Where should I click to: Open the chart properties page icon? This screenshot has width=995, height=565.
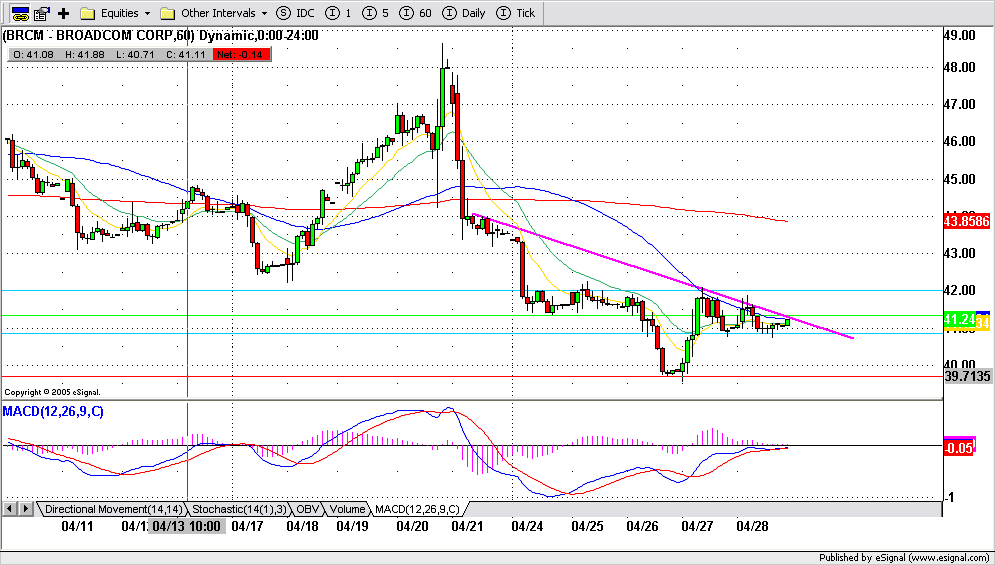coord(43,13)
